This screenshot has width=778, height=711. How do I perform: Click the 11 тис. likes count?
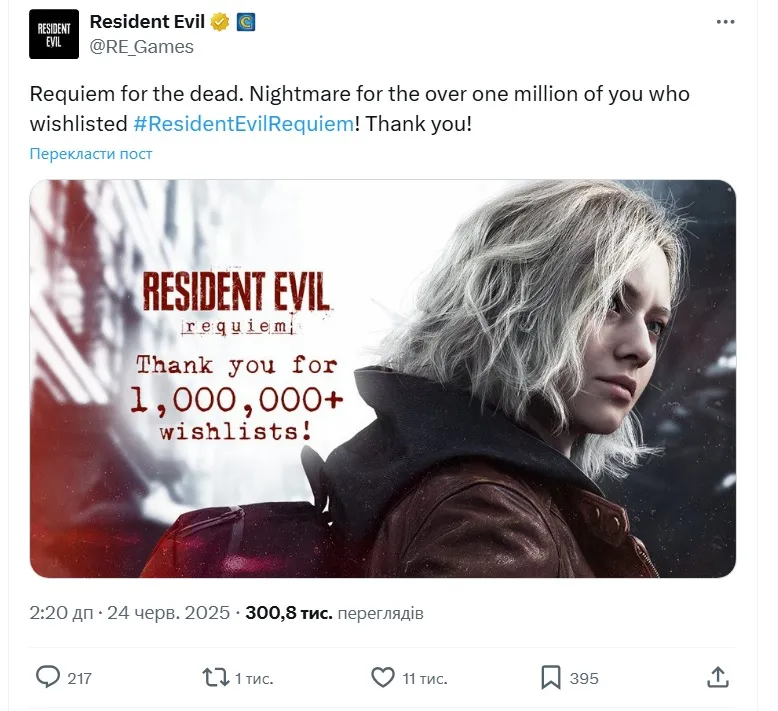click(x=425, y=678)
